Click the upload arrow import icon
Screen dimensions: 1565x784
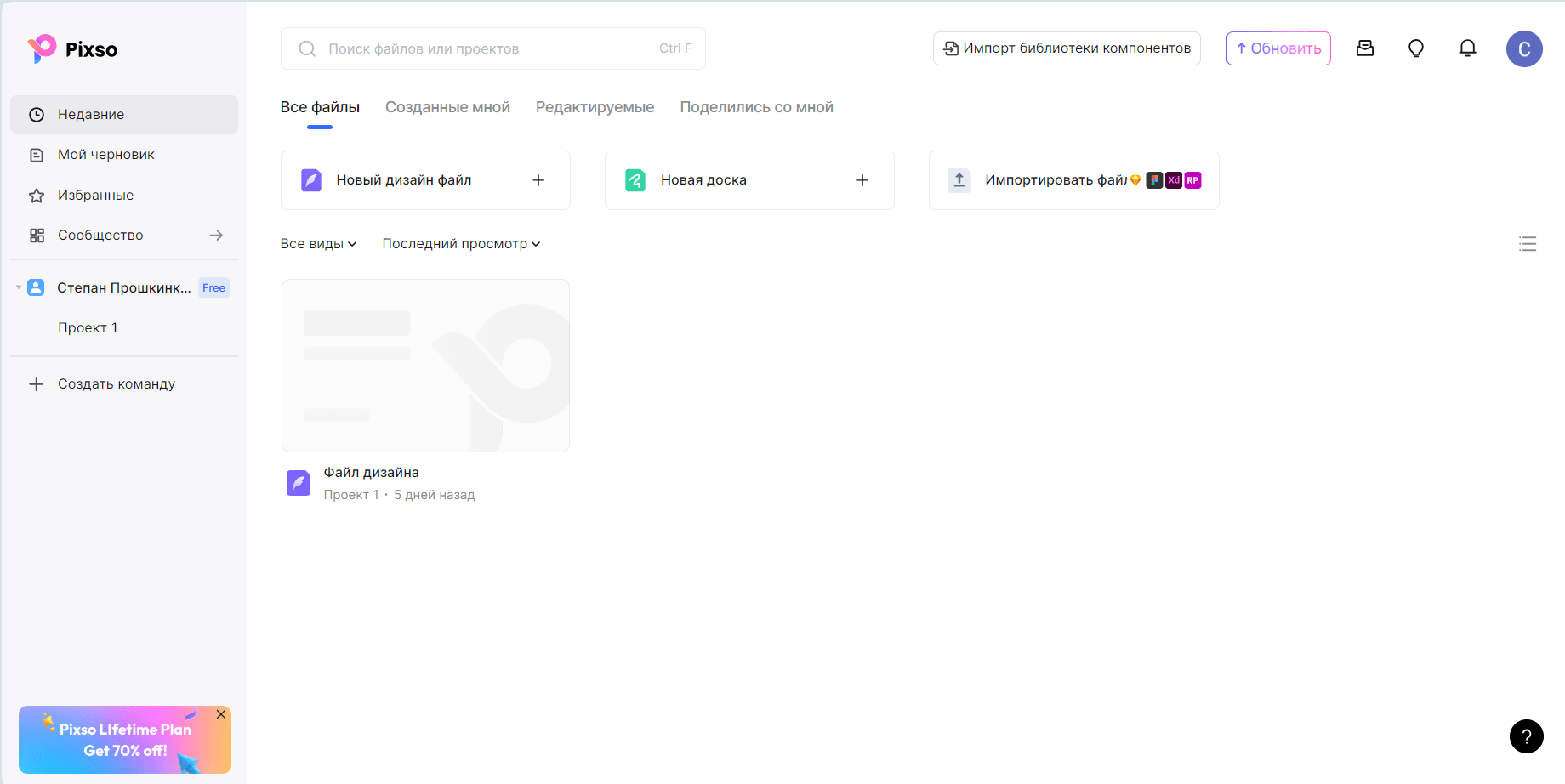point(959,180)
